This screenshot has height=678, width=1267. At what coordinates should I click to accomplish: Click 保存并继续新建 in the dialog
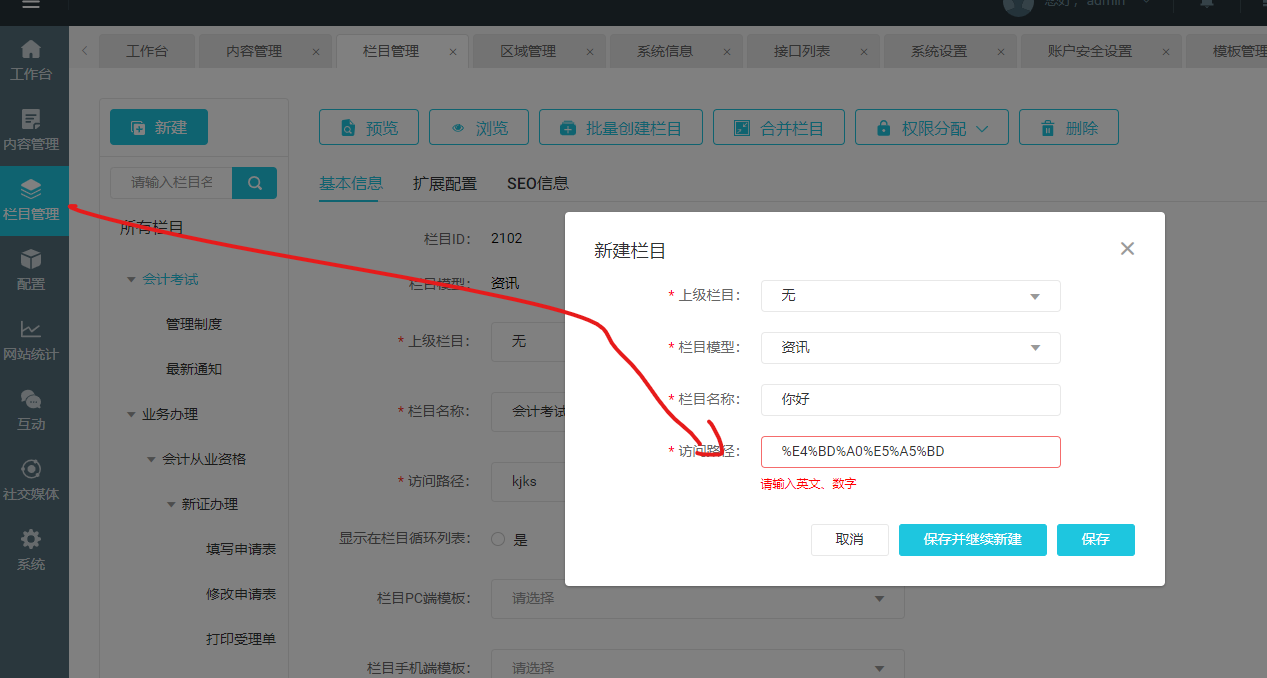[973, 539]
